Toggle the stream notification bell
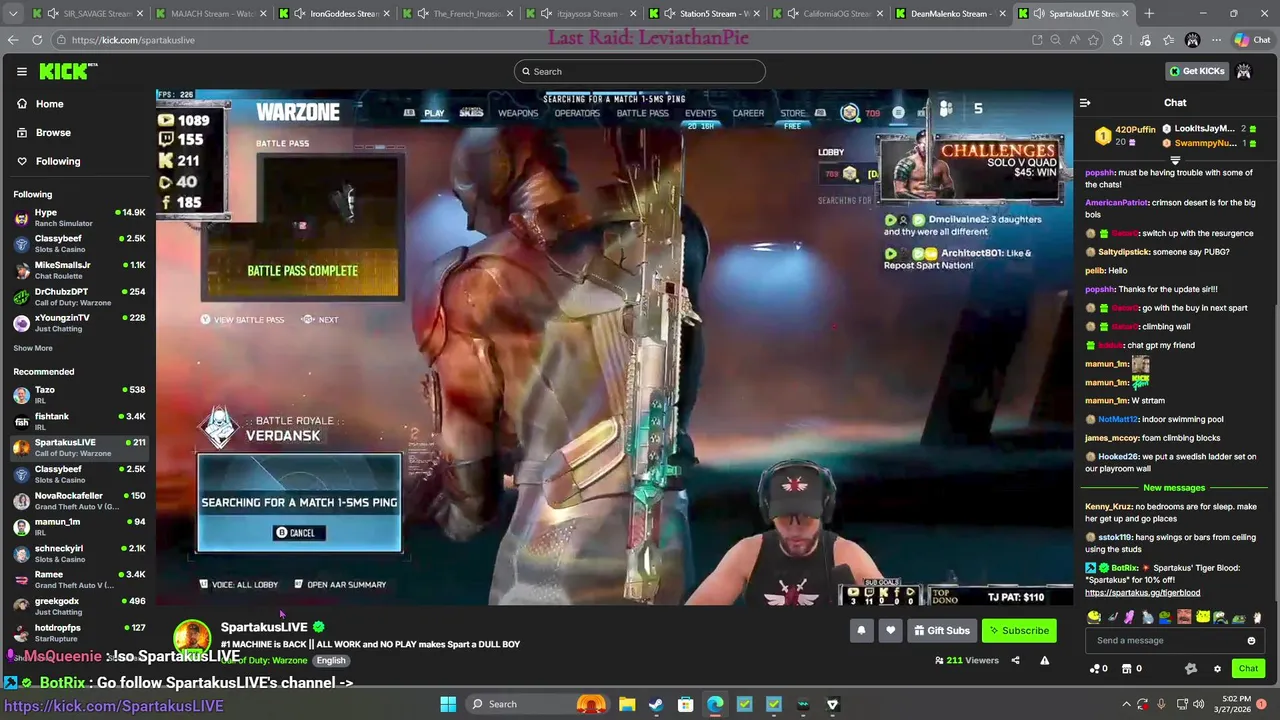The height and width of the screenshot is (720, 1280). pyautogui.click(x=861, y=631)
